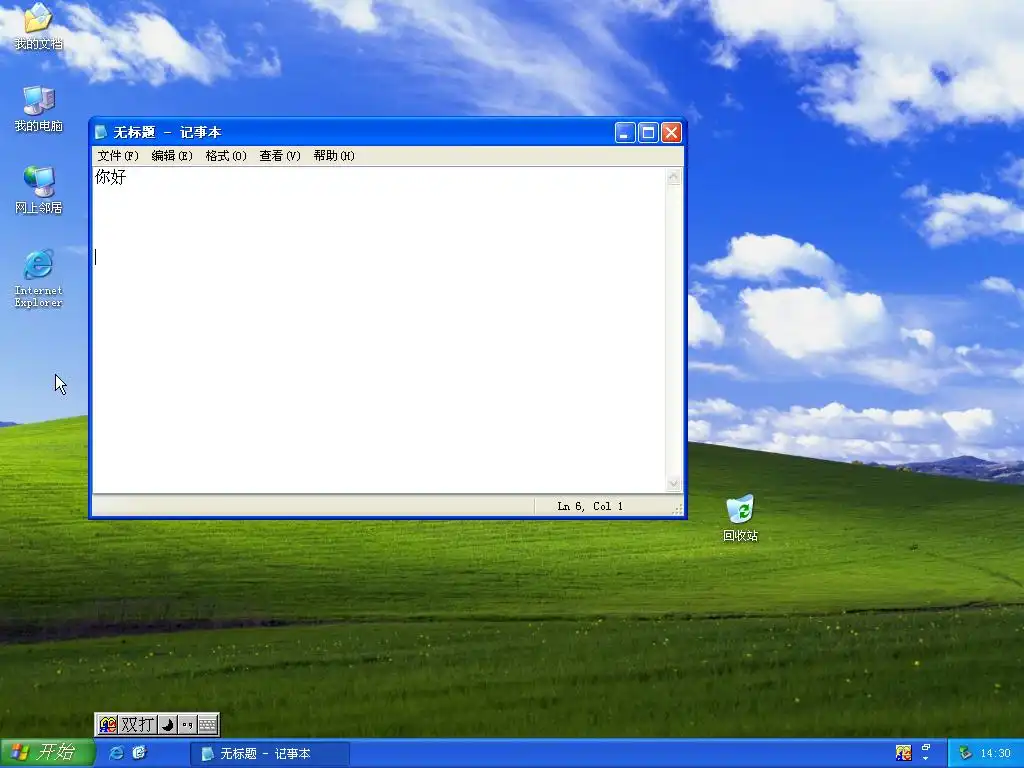Open the 开始 Start menu
Screen dimensions: 1024x768
pos(47,753)
